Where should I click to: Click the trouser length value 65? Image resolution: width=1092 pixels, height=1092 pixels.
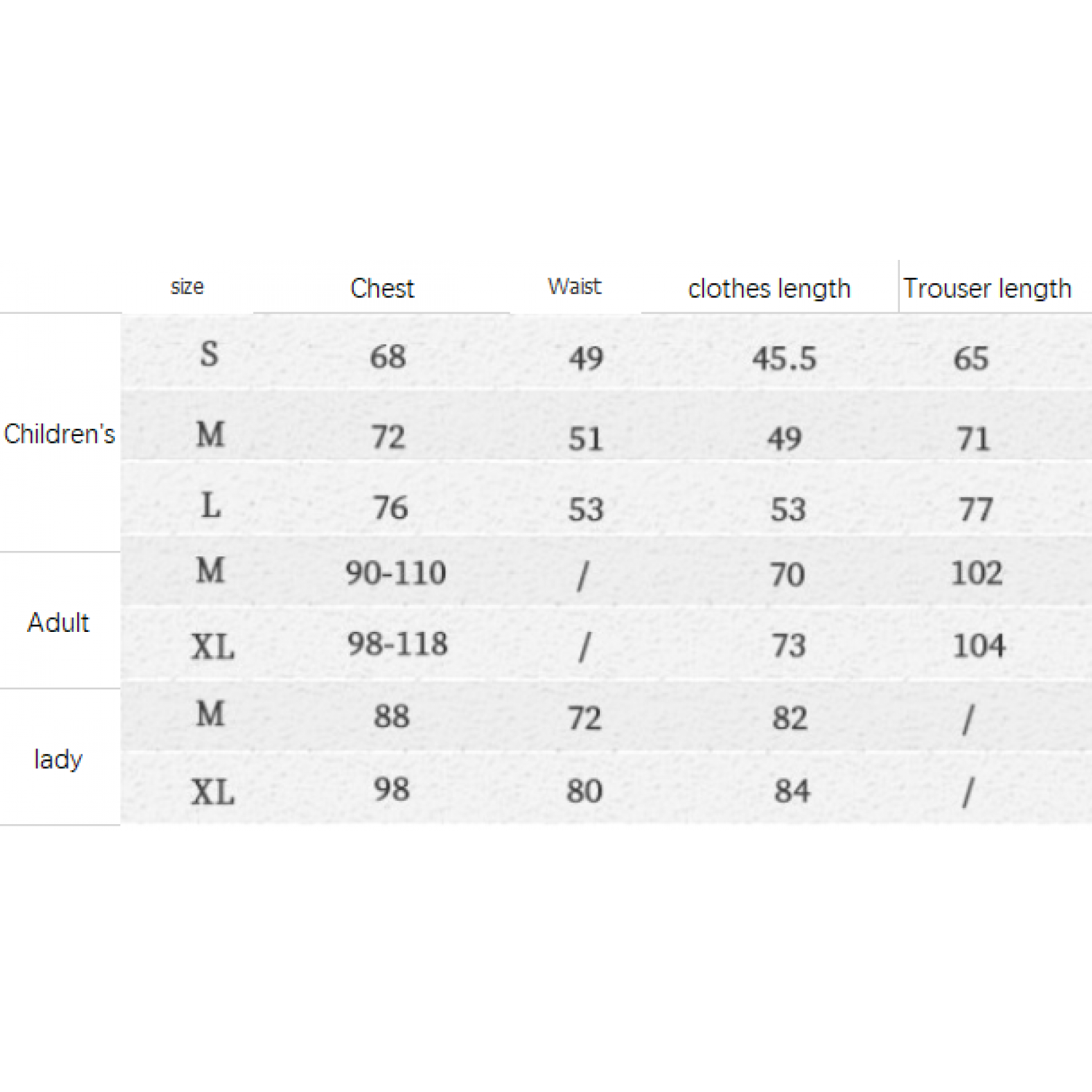[x=970, y=358]
